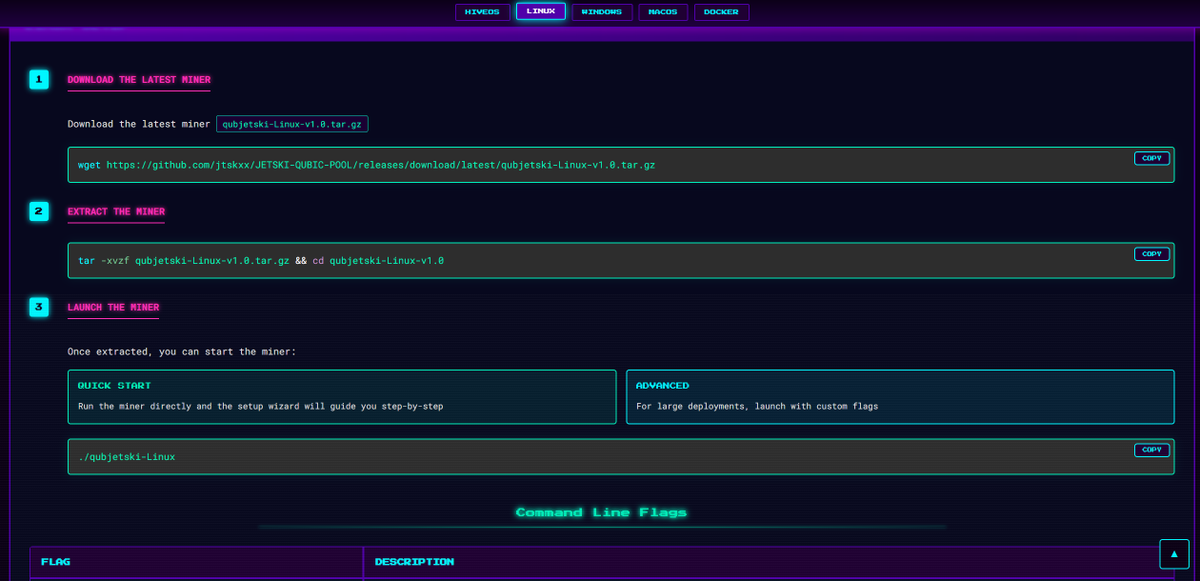The height and width of the screenshot is (581, 1200).
Task: Click the EXTRACT THE MINER heading
Action: tap(116, 212)
